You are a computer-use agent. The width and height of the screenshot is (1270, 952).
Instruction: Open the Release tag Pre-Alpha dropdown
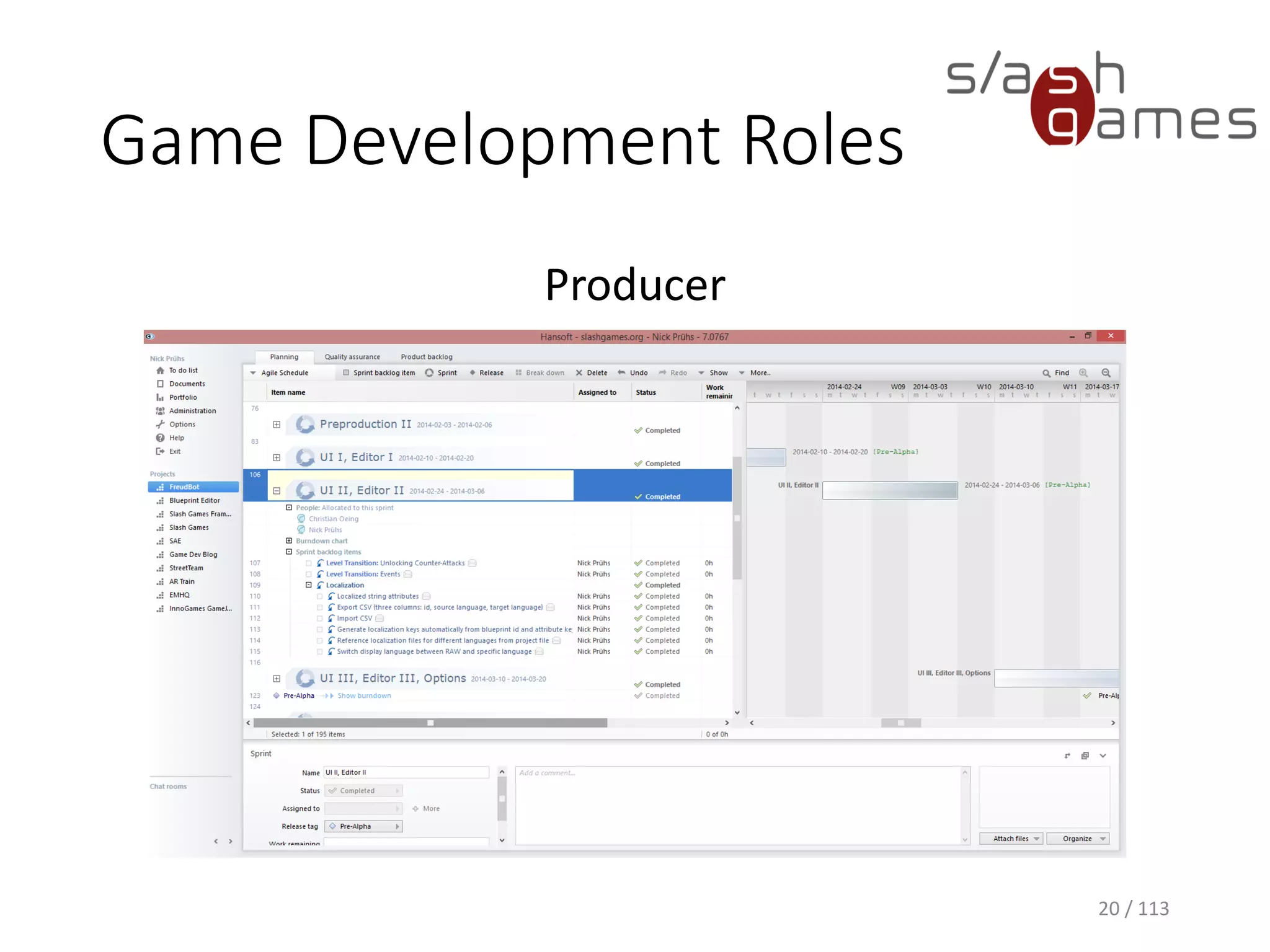pyautogui.click(x=363, y=827)
